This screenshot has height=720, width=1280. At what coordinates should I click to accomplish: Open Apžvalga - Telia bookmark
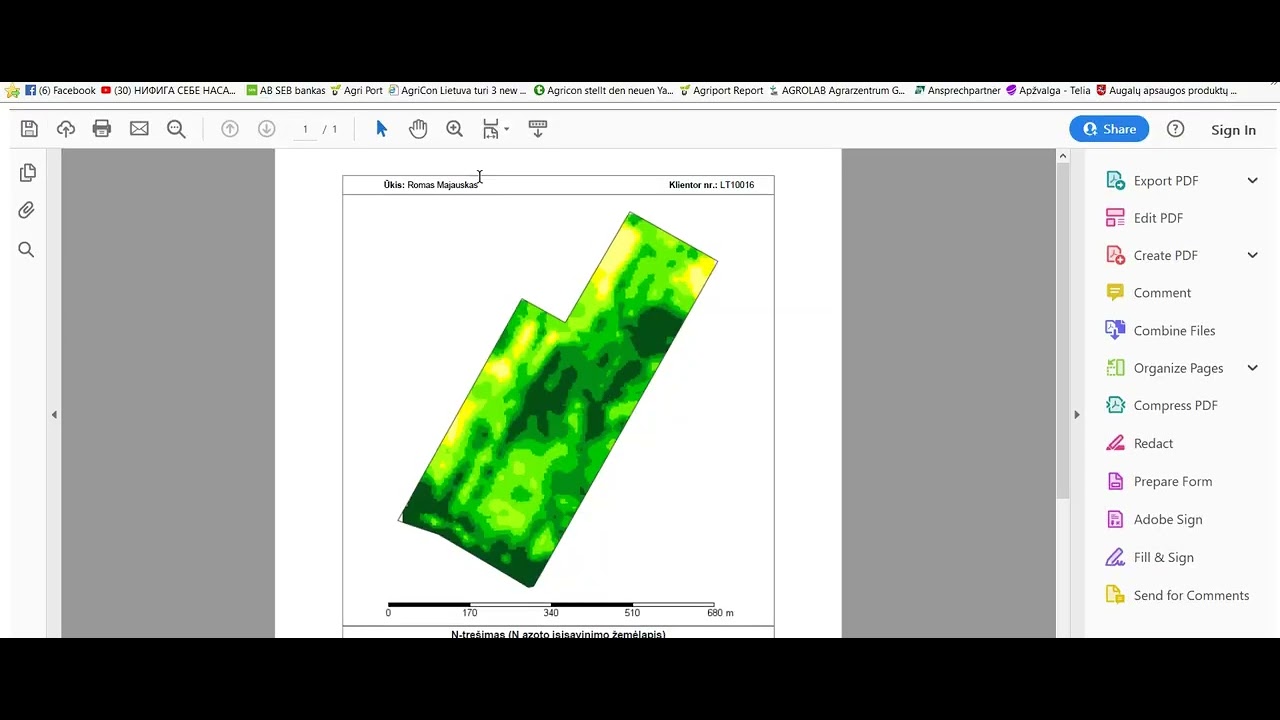[x=1049, y=91]
